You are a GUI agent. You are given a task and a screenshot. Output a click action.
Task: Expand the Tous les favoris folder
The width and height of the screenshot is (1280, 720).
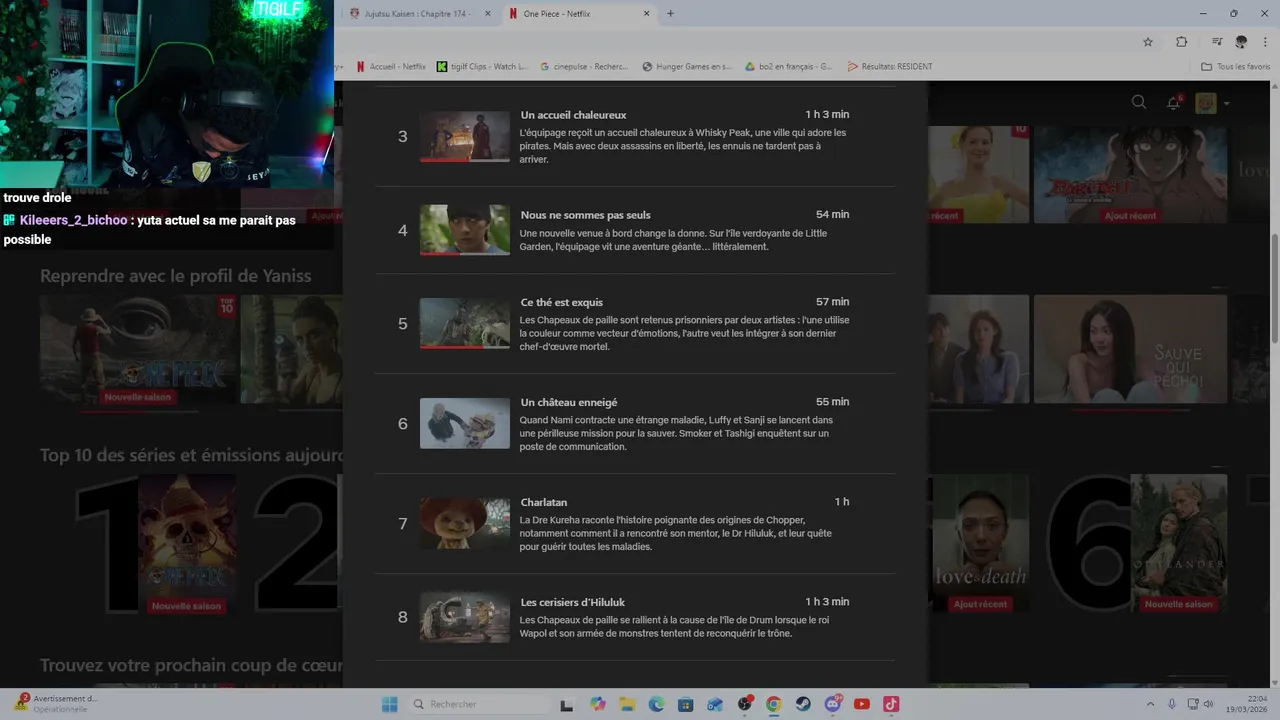(x=1236, y=67)
